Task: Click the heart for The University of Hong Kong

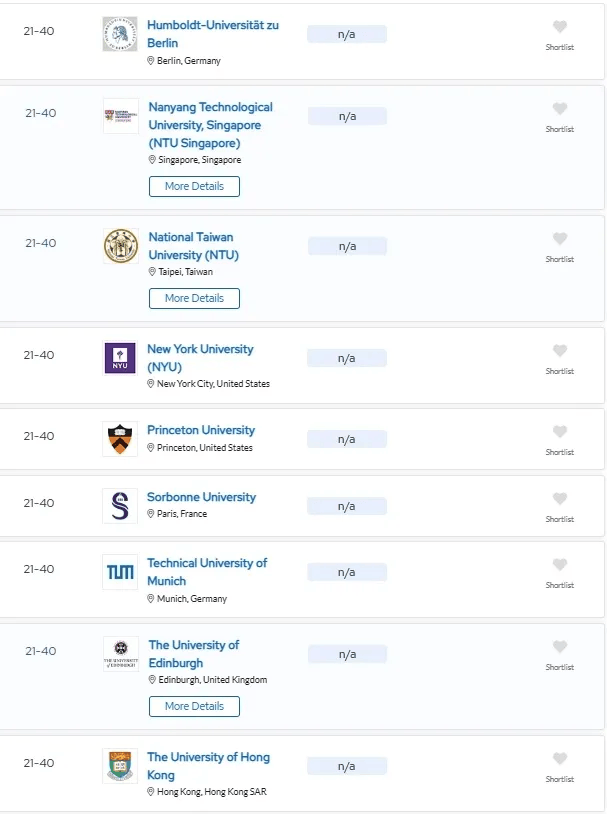Action: 559,758
